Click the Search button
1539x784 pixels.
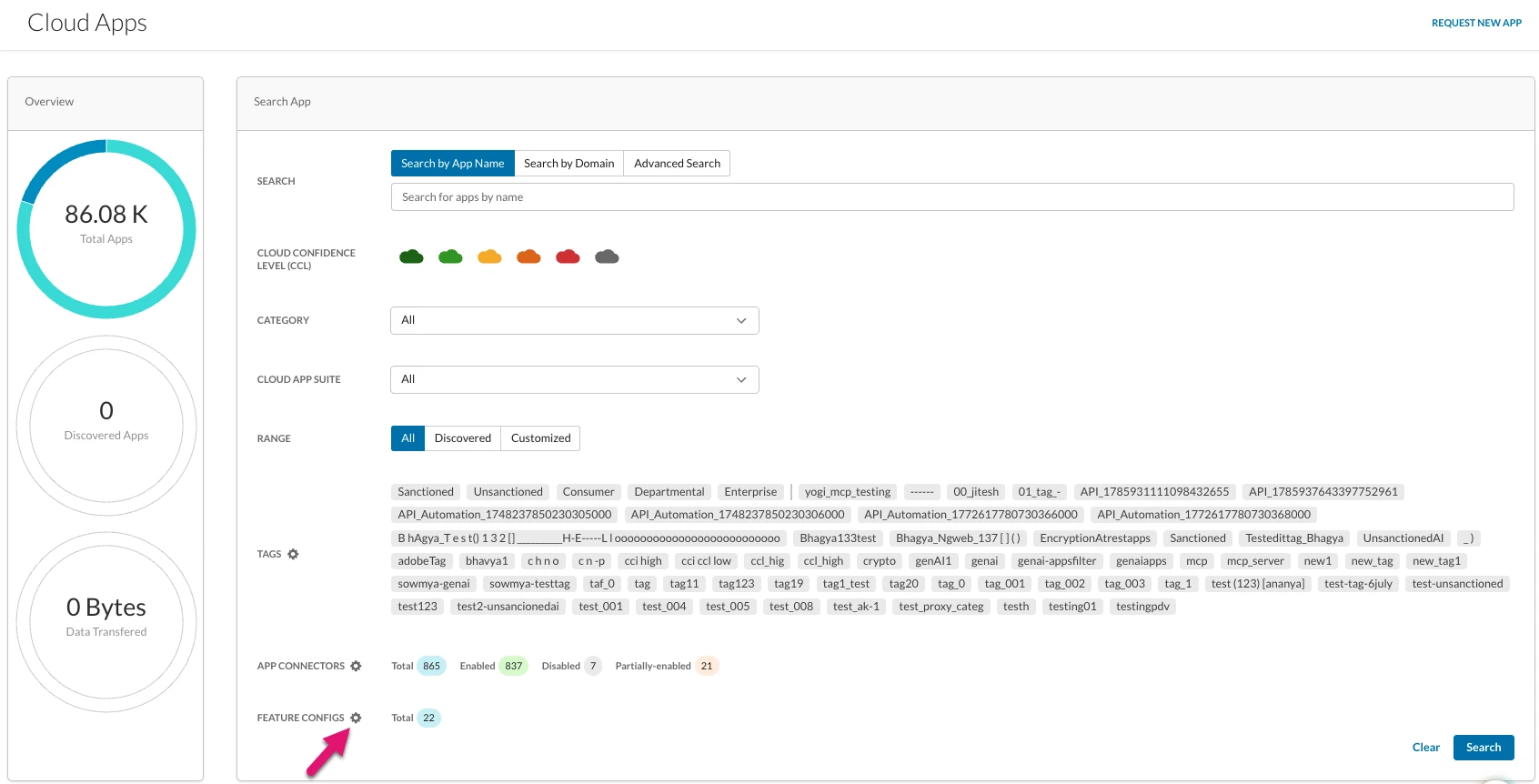point(1484,748)
